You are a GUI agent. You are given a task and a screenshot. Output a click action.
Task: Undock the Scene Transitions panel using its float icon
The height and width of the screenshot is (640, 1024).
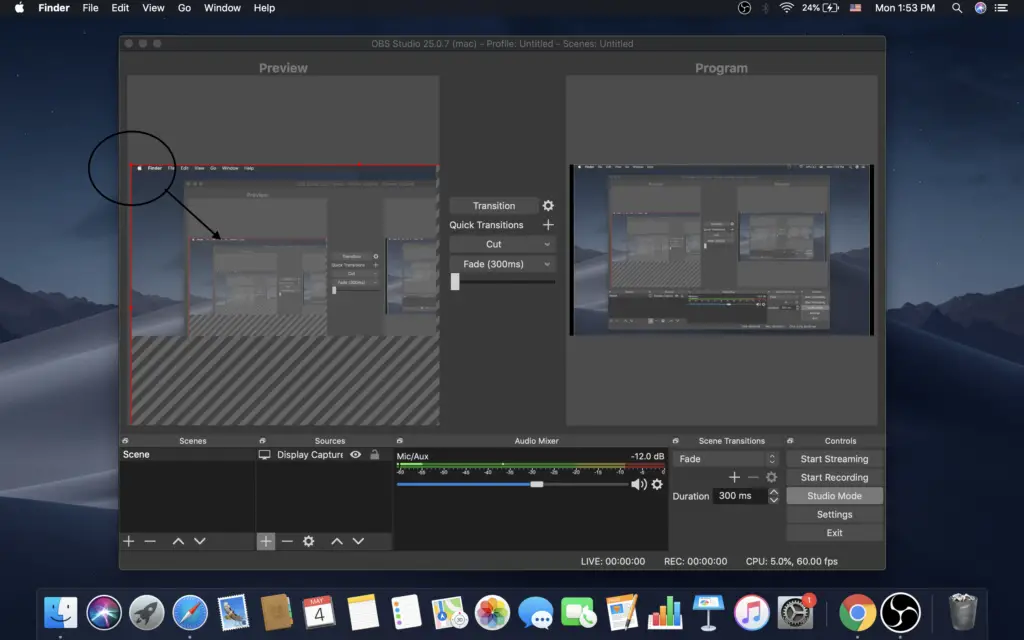[x=676, y=441]
